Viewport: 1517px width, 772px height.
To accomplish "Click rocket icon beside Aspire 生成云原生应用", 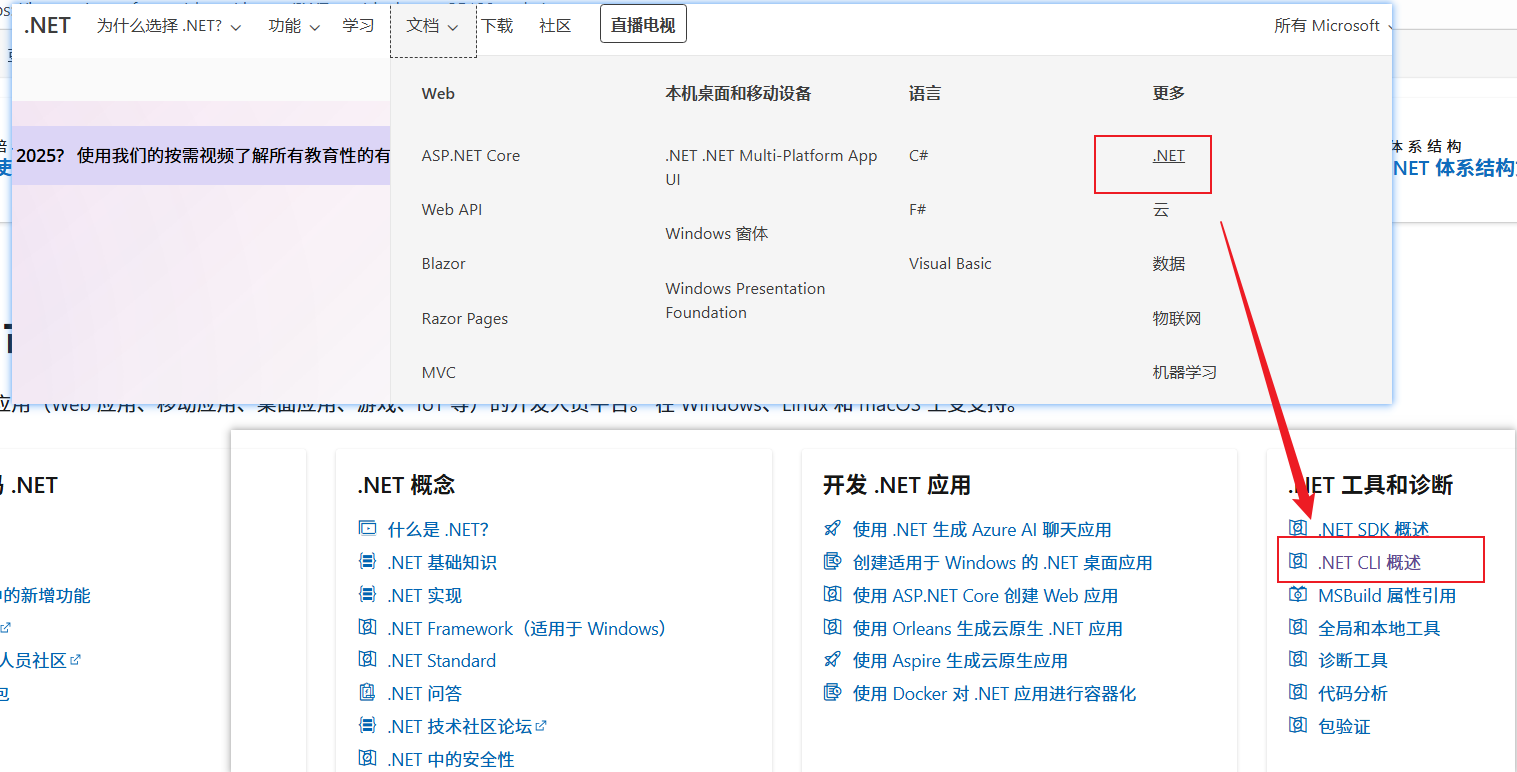I will click(x=832, y=660).
